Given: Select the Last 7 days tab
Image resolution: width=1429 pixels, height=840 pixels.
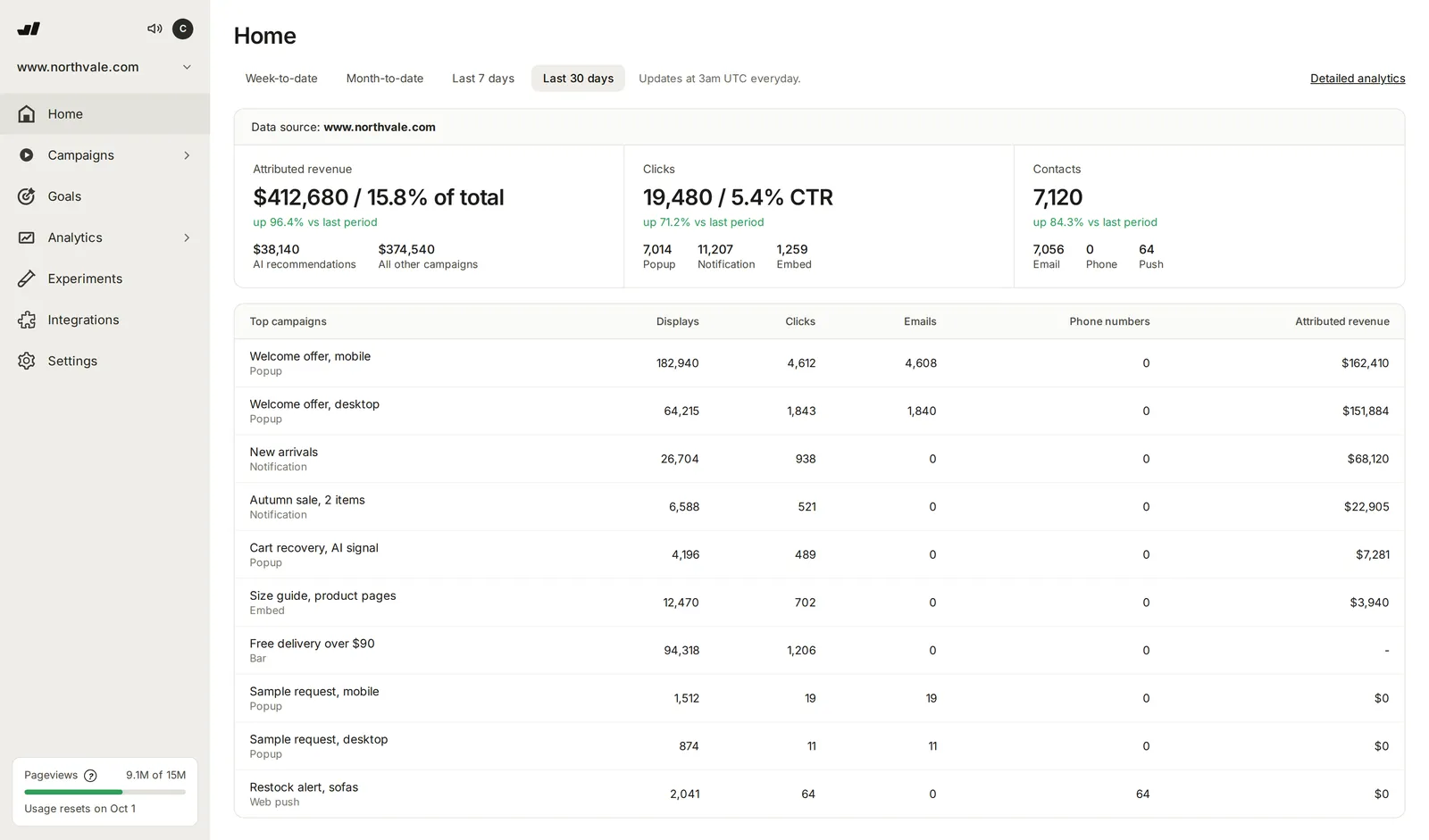Looking at the screenshot, I should point(483,79).
